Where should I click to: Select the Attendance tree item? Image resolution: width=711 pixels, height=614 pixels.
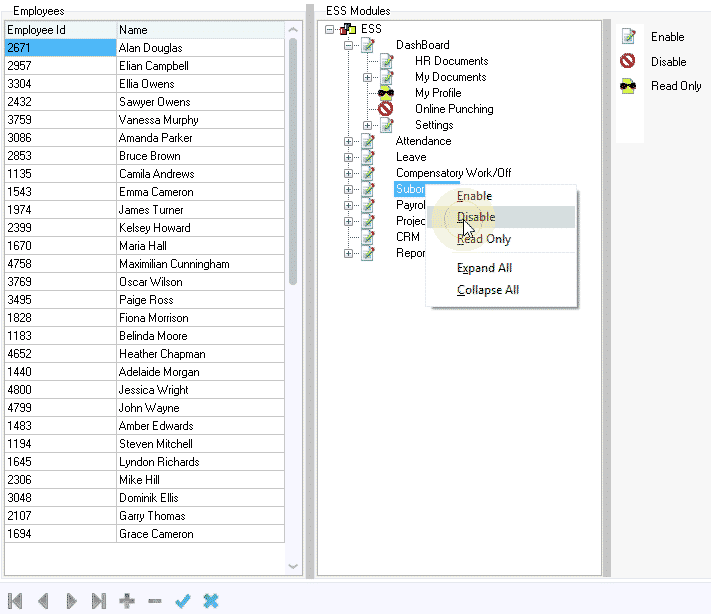pyautogui.click(x=423, y=141)
